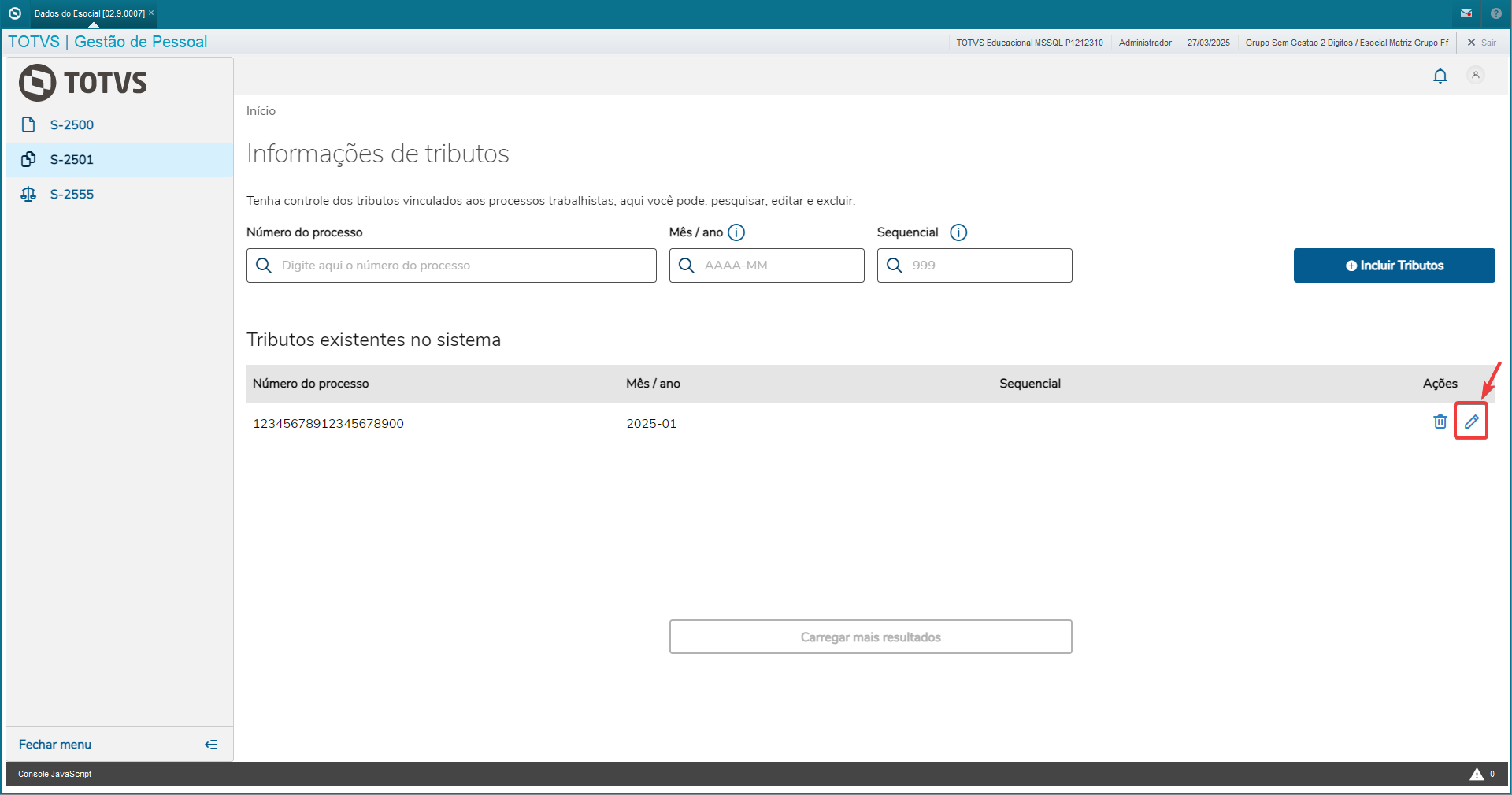The height and width of the screenshot is (795, 1512).
Task: Click the pencil edit icon for the tribute row
Action: (1471, 422)
